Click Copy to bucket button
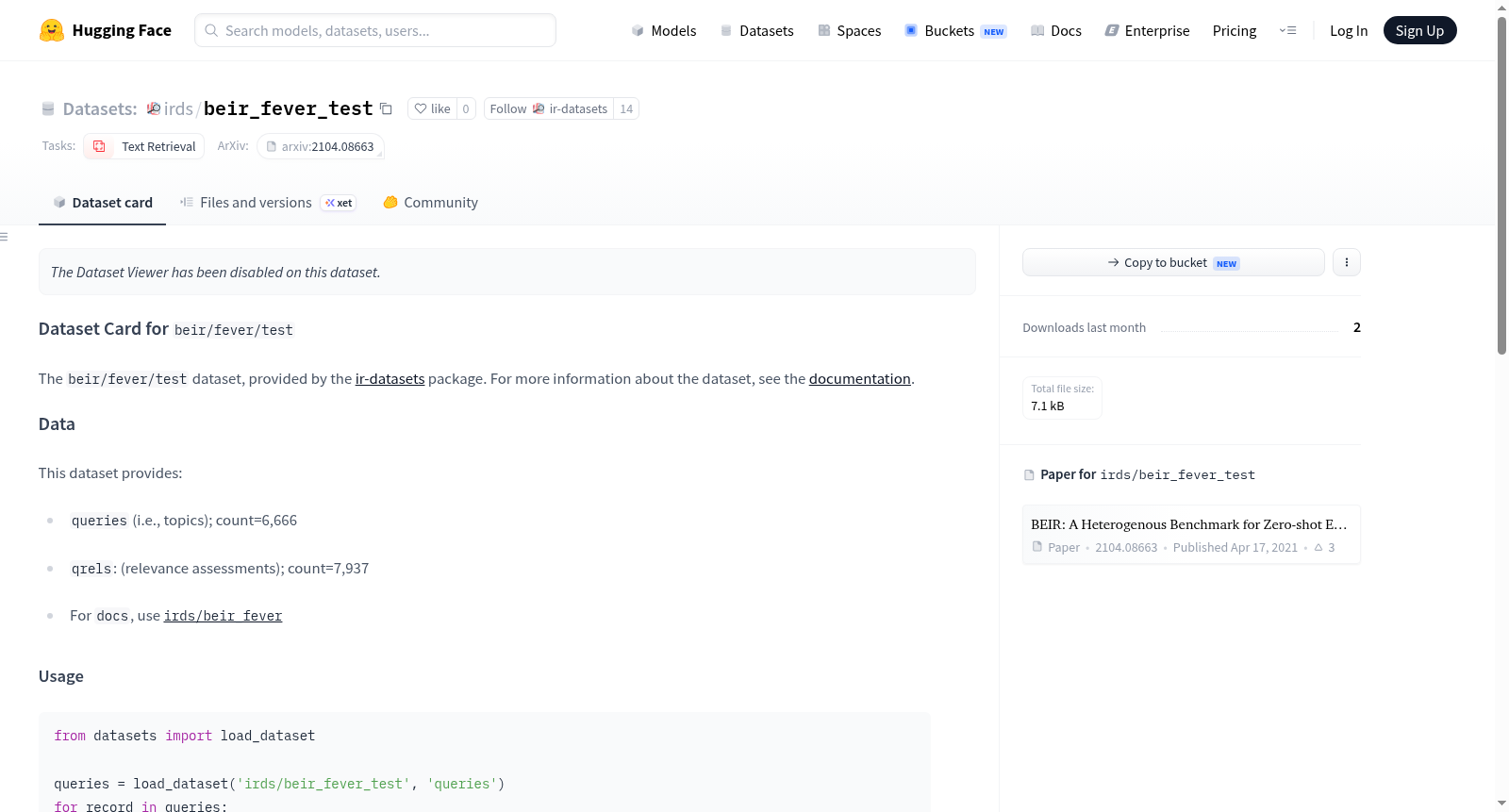Image resolution: width=1509 pixels, height=812 pixels. tap(1173, 262)
